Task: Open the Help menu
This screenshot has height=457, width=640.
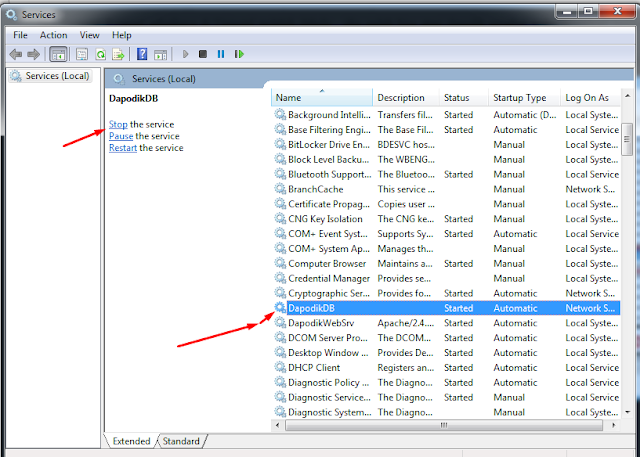Action: click(122, 35)
